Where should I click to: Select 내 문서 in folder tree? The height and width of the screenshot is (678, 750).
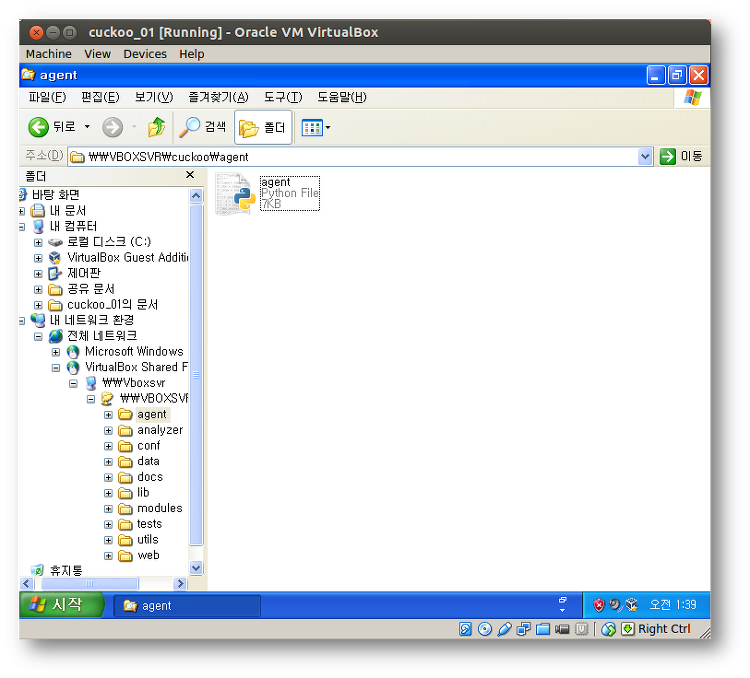tap(67, 211)
